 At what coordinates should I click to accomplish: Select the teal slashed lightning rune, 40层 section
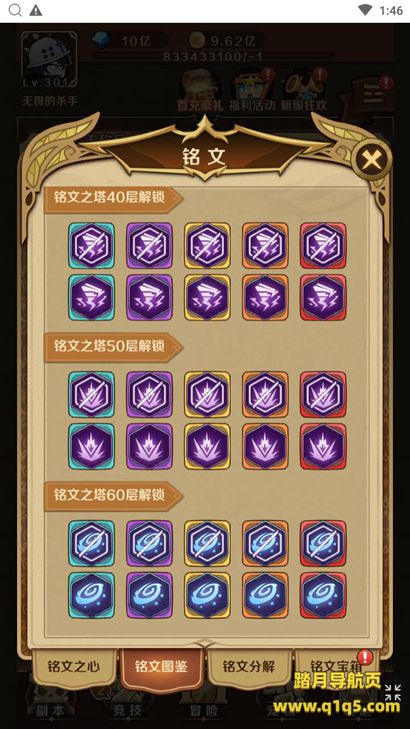point(91,245)
